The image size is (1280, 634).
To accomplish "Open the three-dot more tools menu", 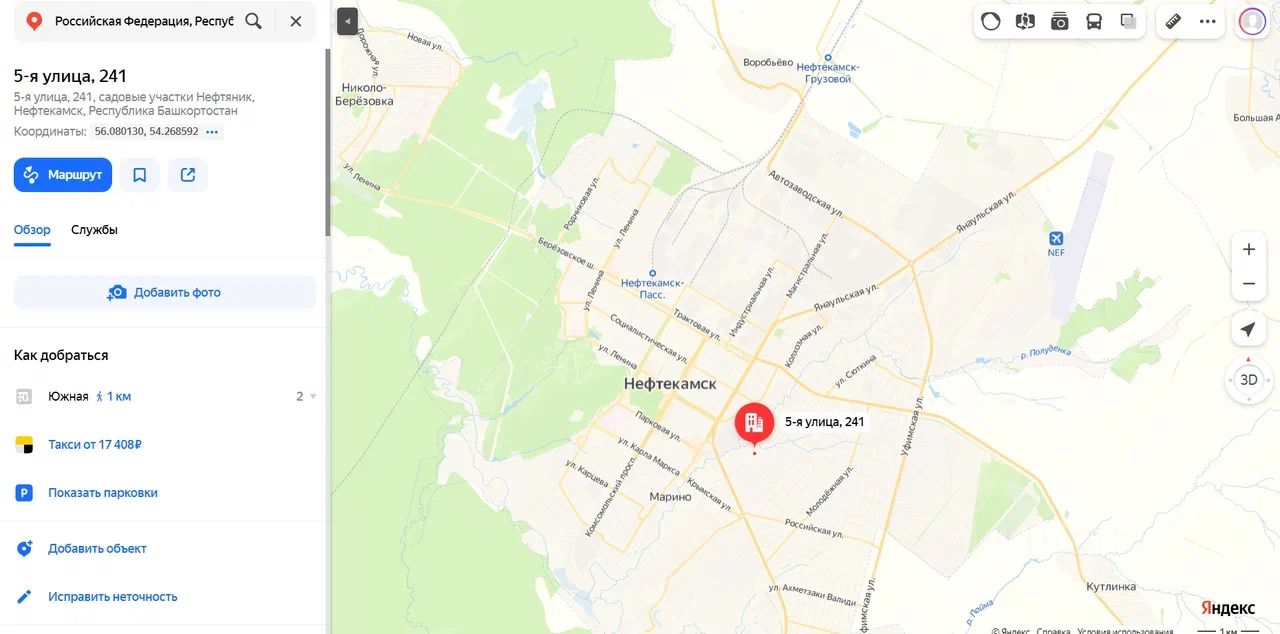I will (x=1208, y=21).
